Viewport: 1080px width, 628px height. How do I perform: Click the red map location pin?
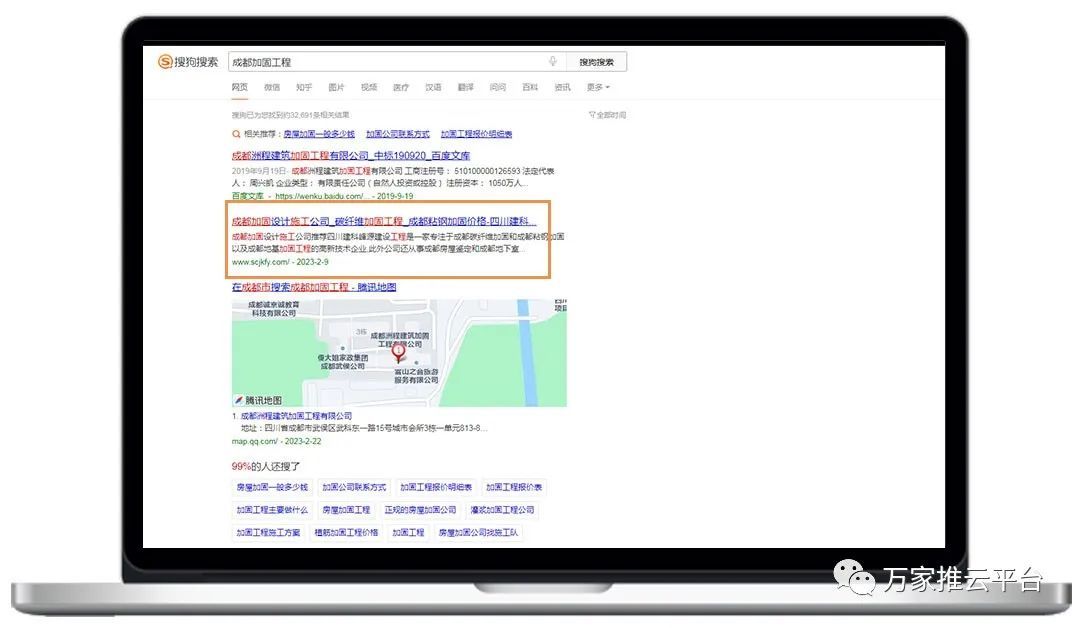pos(398,352)
